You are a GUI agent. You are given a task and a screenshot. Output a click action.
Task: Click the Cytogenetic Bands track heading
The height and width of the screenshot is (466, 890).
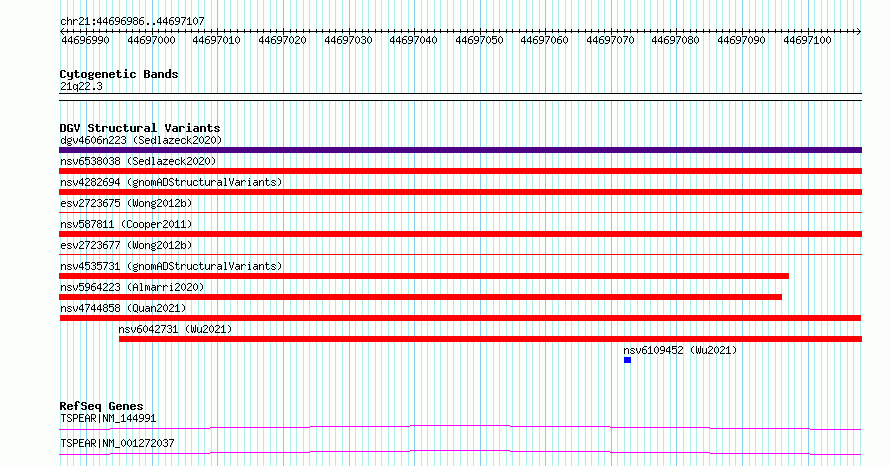coord(119,74)
